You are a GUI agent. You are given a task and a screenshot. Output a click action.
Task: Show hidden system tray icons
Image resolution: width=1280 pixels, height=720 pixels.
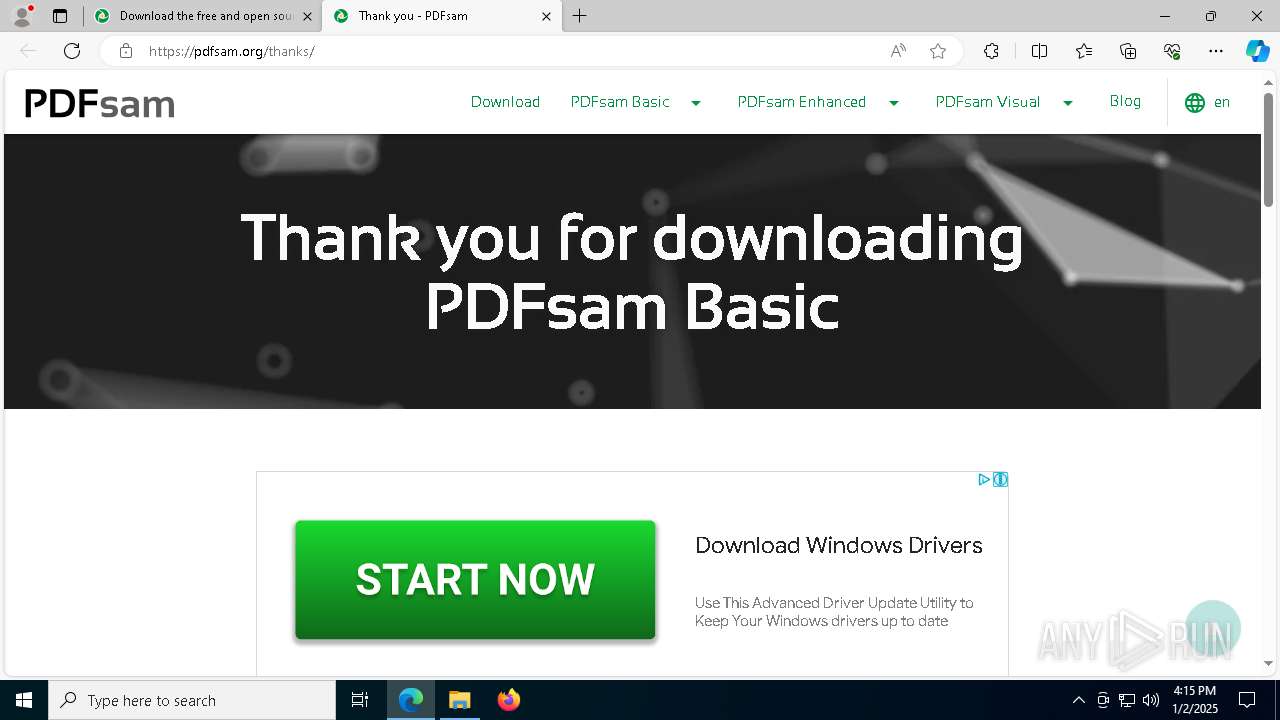[1078, 700]
